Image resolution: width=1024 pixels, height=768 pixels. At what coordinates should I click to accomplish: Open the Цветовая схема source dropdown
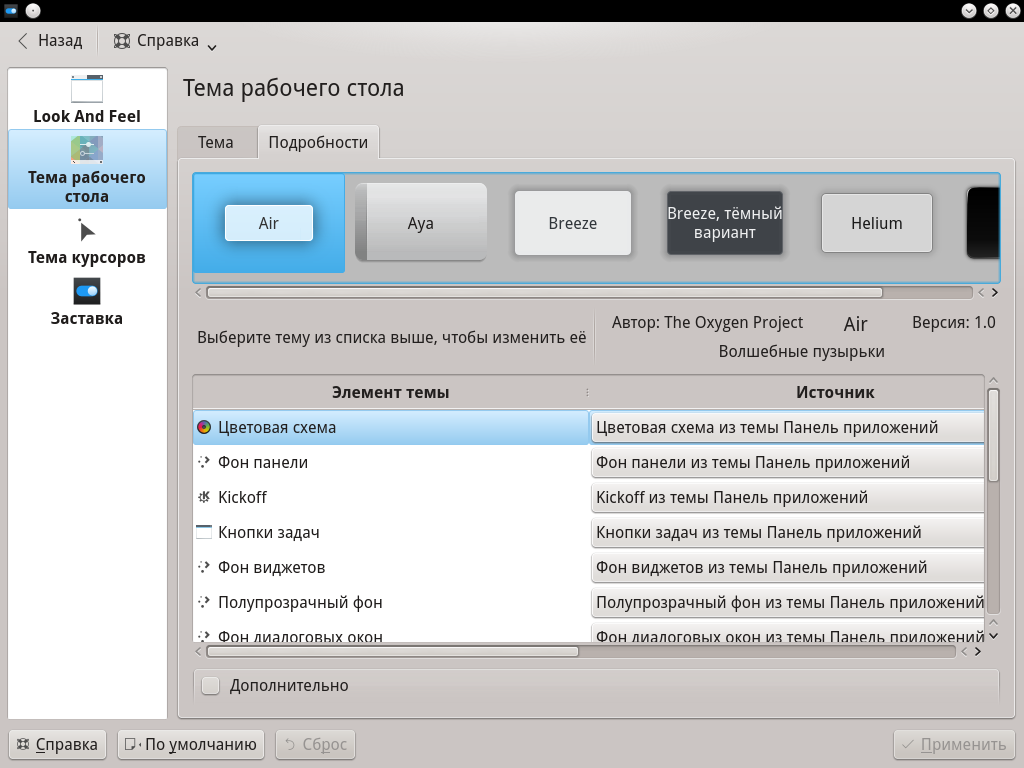787,427
